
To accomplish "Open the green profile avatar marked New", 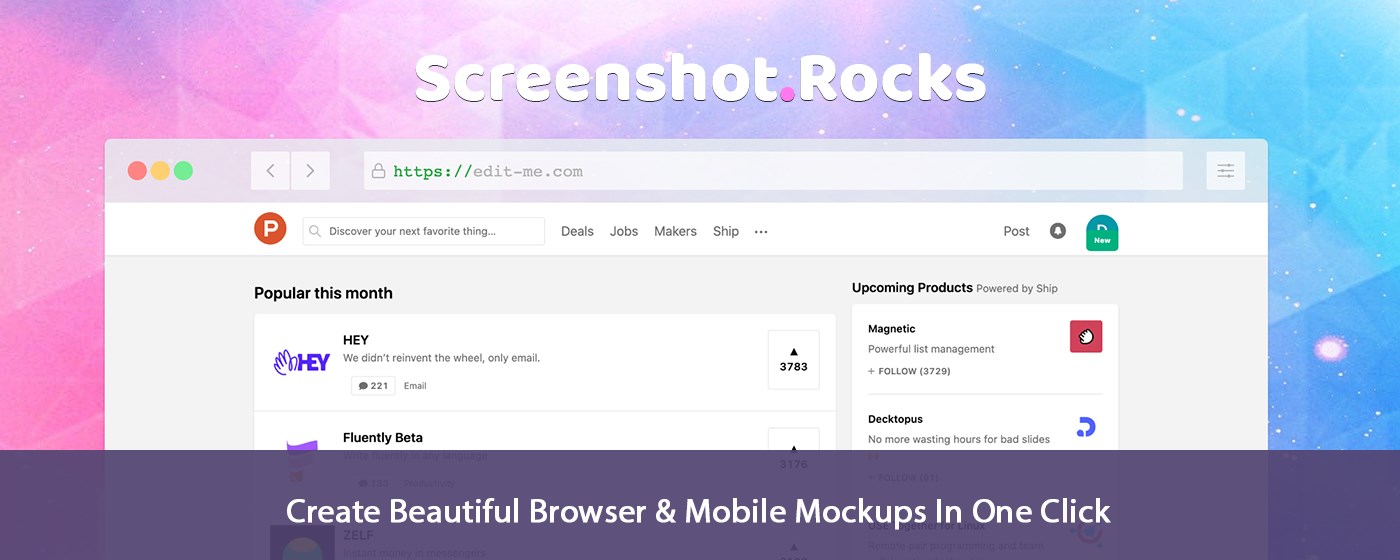I will point(1102,232).
